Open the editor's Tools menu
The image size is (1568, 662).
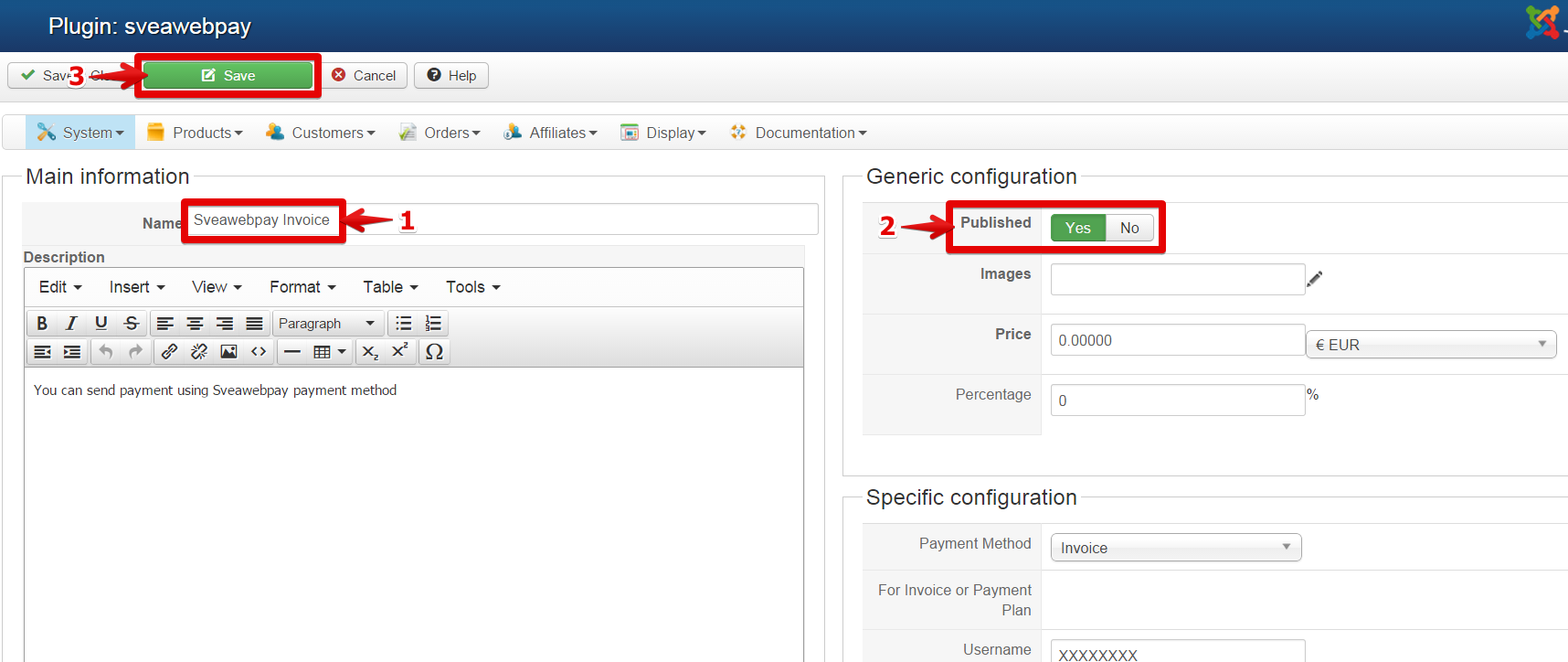pos(473,287)
